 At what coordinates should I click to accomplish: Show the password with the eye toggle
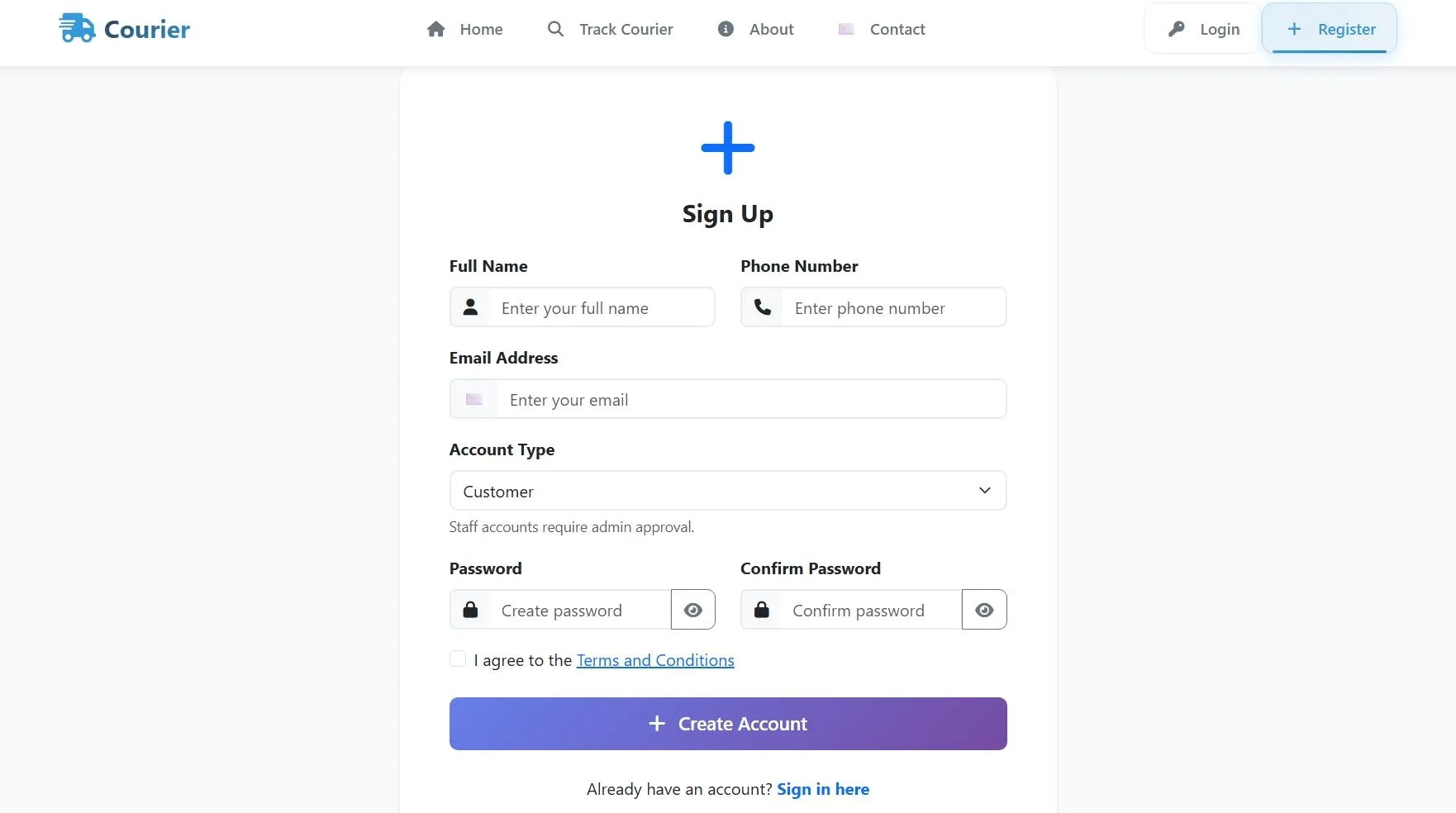[x=692, y=610]
